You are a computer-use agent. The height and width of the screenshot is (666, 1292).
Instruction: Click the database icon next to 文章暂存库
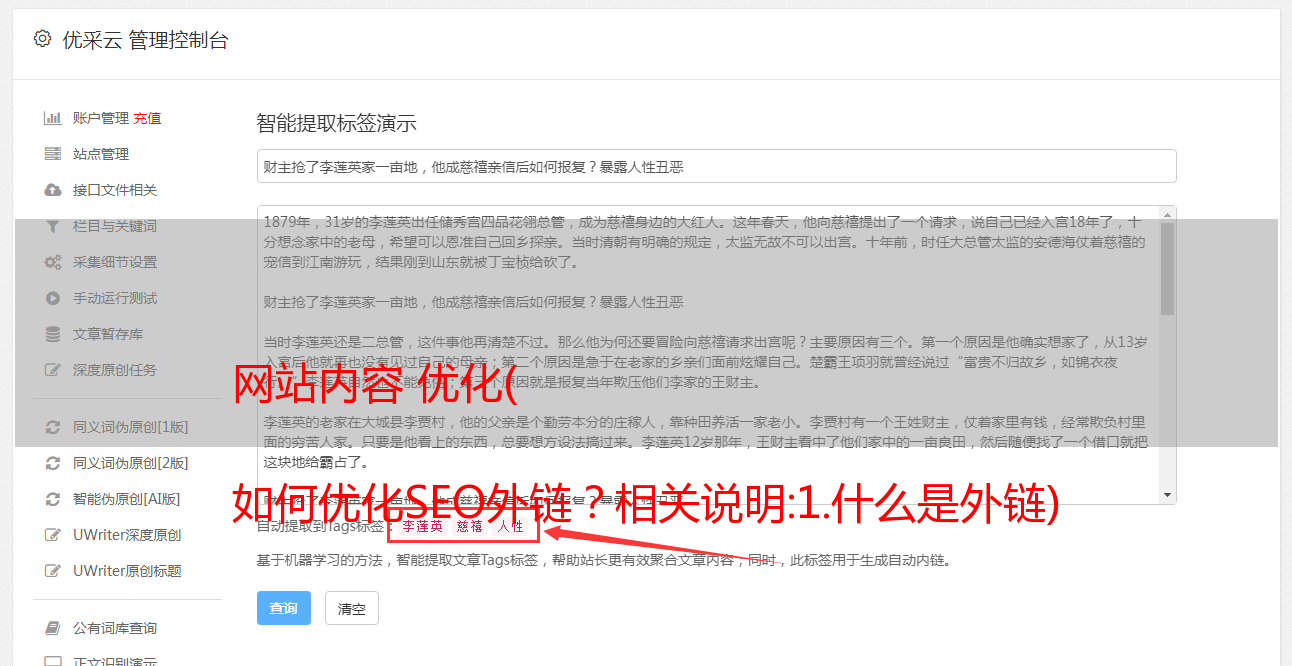click(53, 334)
